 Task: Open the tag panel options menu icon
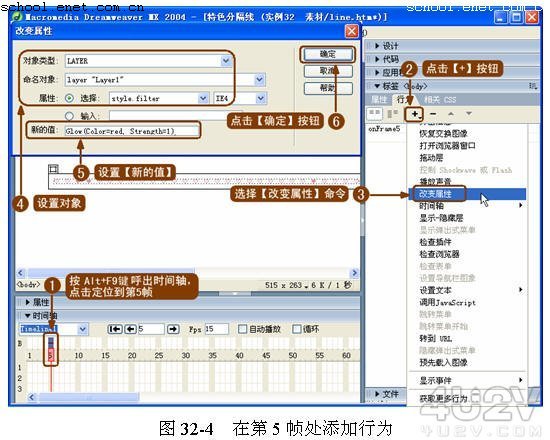click(533, 86)
